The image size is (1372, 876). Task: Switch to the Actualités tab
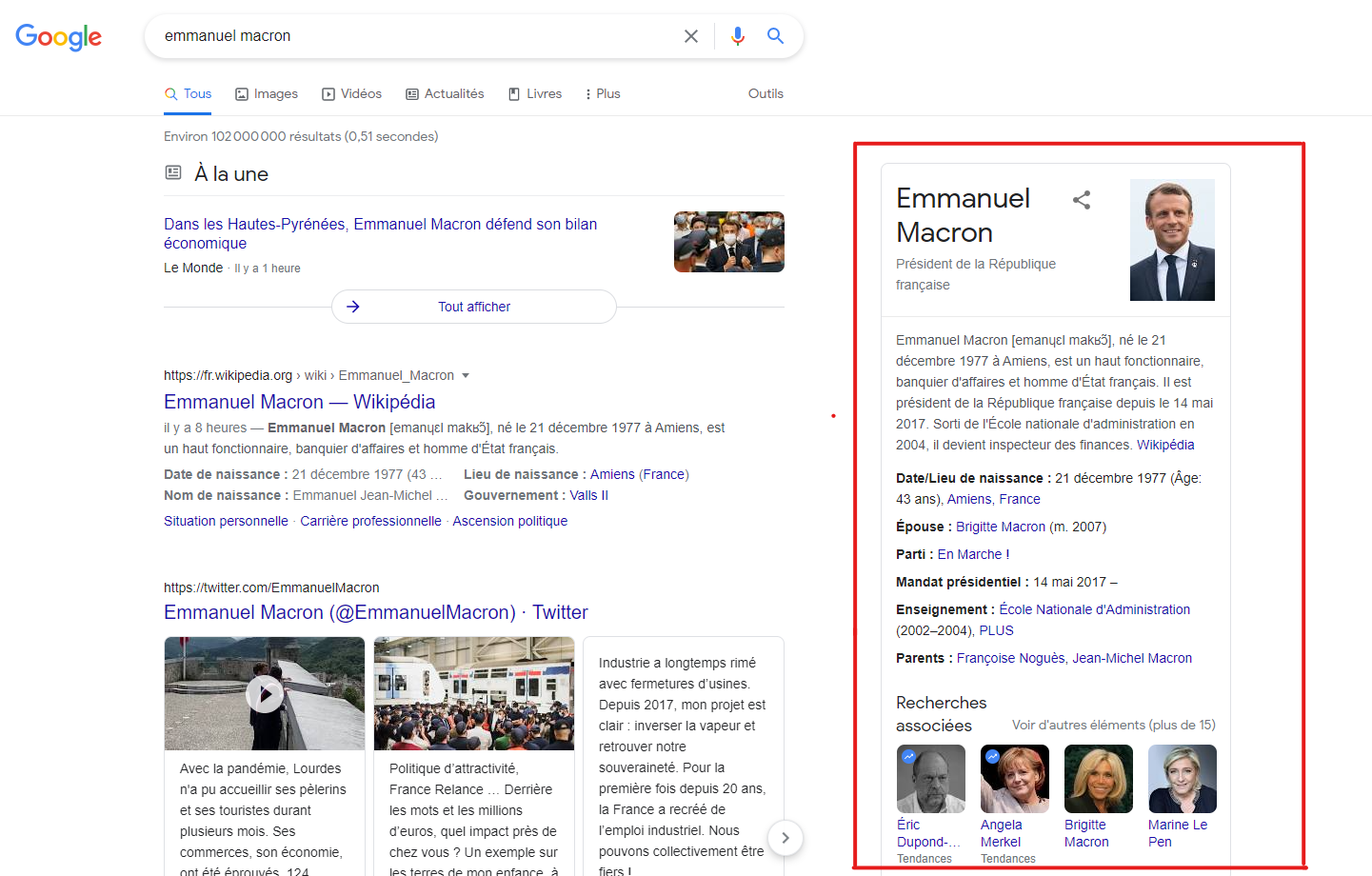[445, 93]
